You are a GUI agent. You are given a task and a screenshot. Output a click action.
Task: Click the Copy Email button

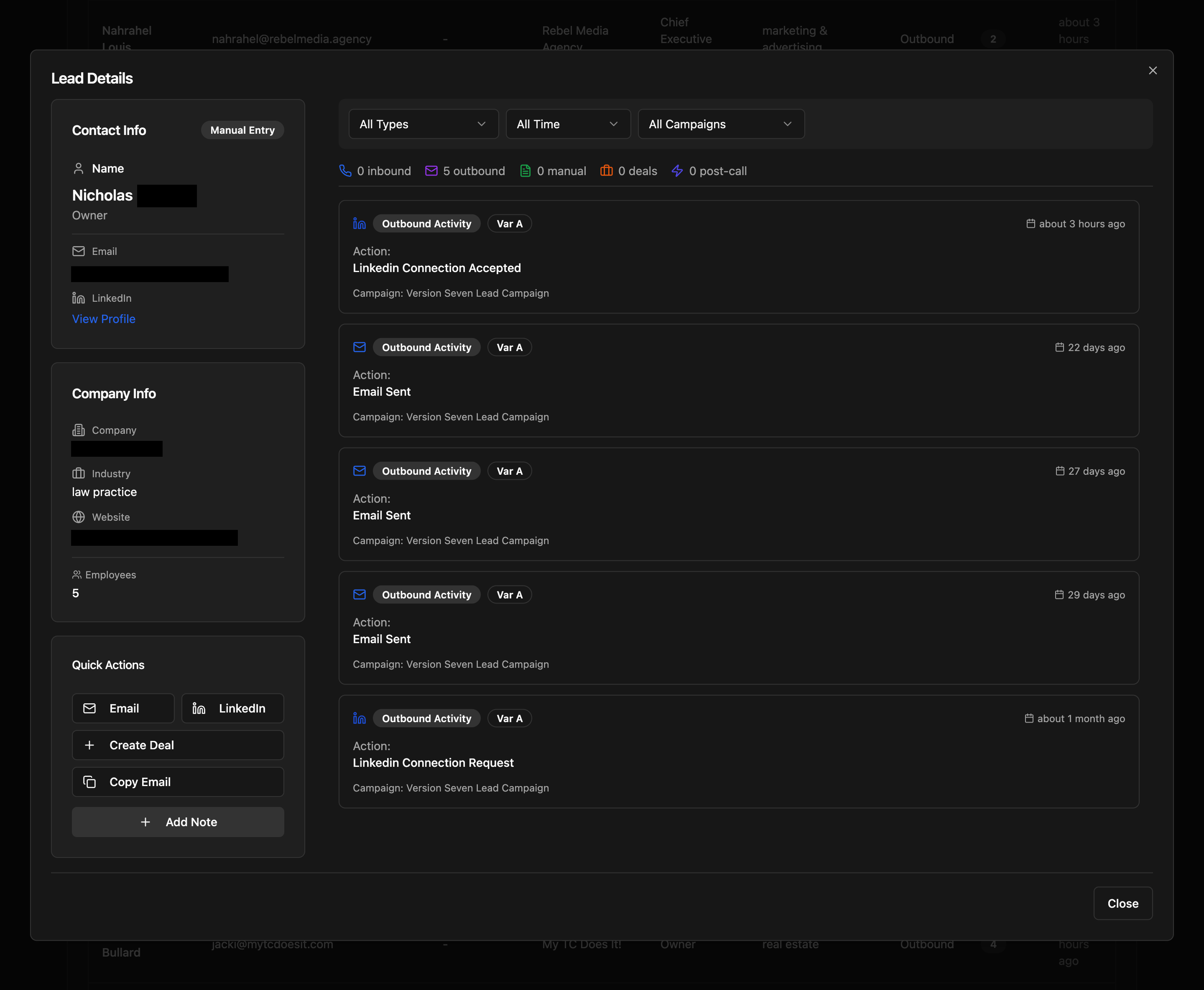pyautogui.click(x=178, y=782)
